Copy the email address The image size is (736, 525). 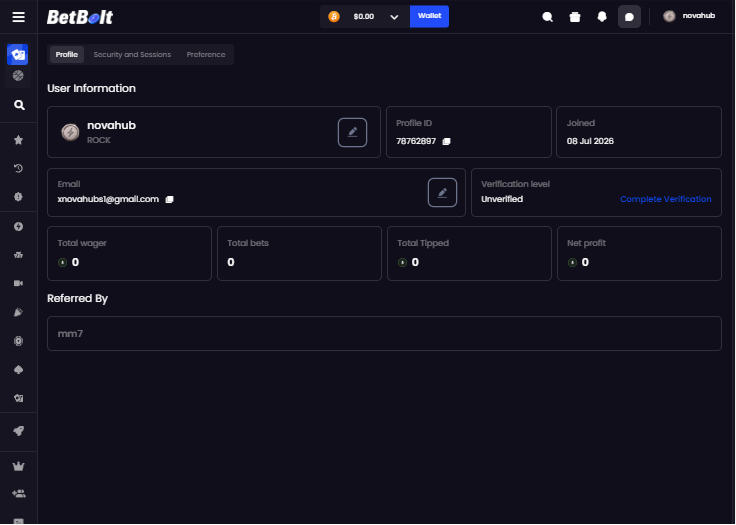(169, 200)
